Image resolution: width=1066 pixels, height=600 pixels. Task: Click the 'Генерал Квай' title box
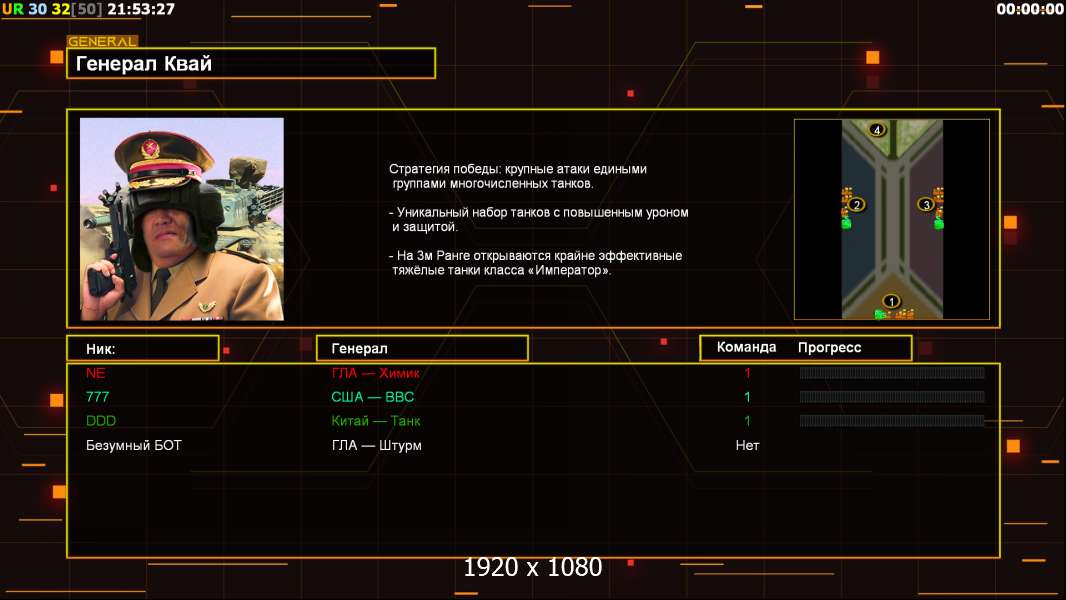251,63
